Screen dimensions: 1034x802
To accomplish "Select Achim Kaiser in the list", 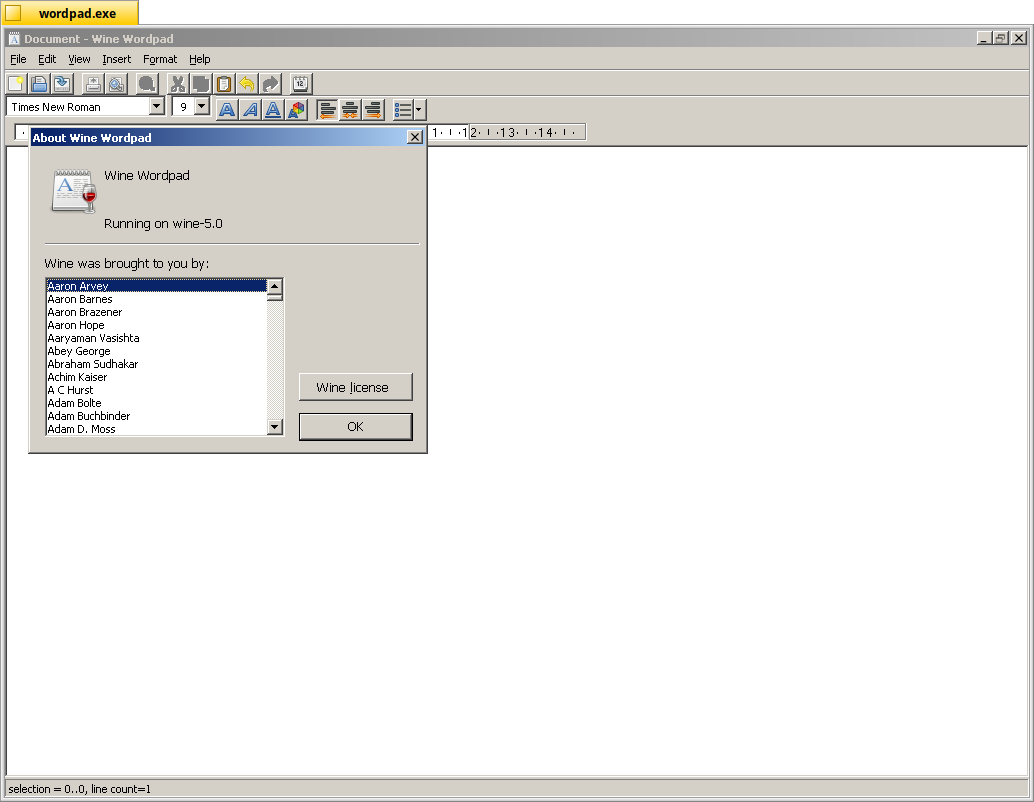I will click(156, 377).
